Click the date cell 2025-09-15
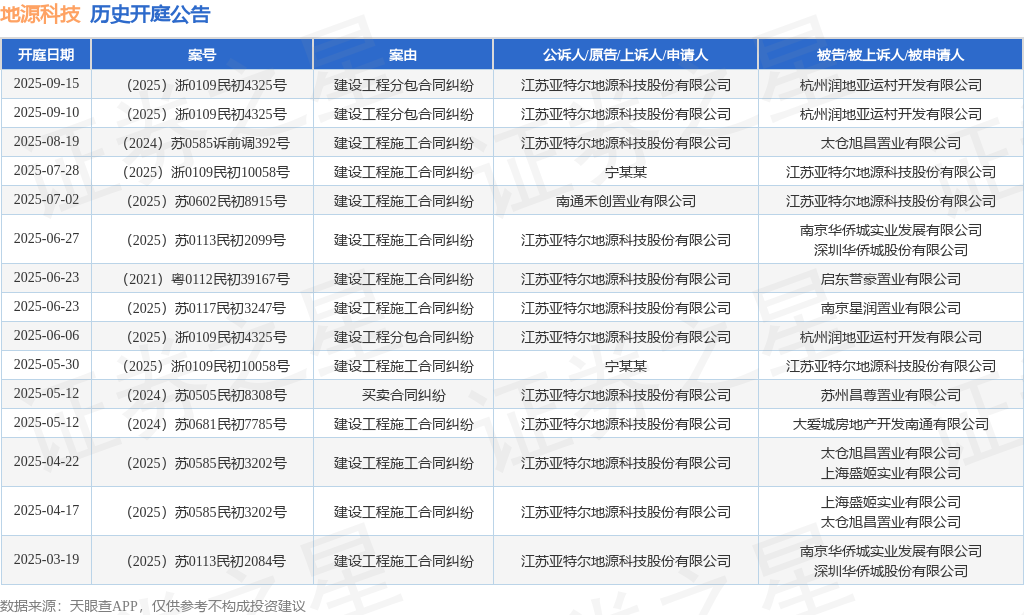Screen dimensions: 1024x615 [x=46, y=84]
